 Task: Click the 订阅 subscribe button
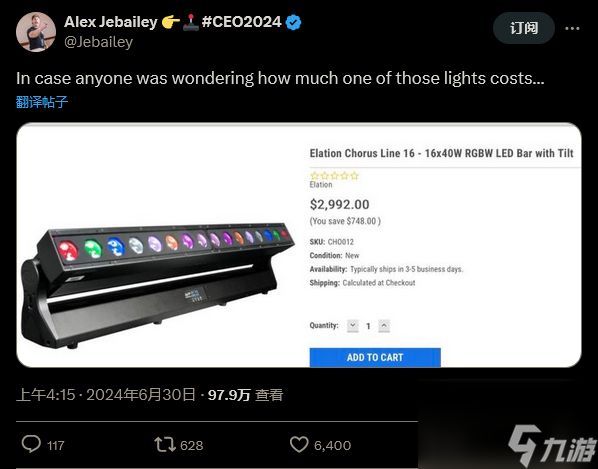524,28
